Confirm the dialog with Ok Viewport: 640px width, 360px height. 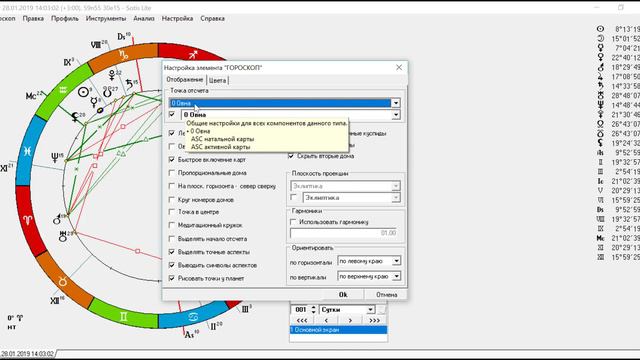[x=343, y=294]
